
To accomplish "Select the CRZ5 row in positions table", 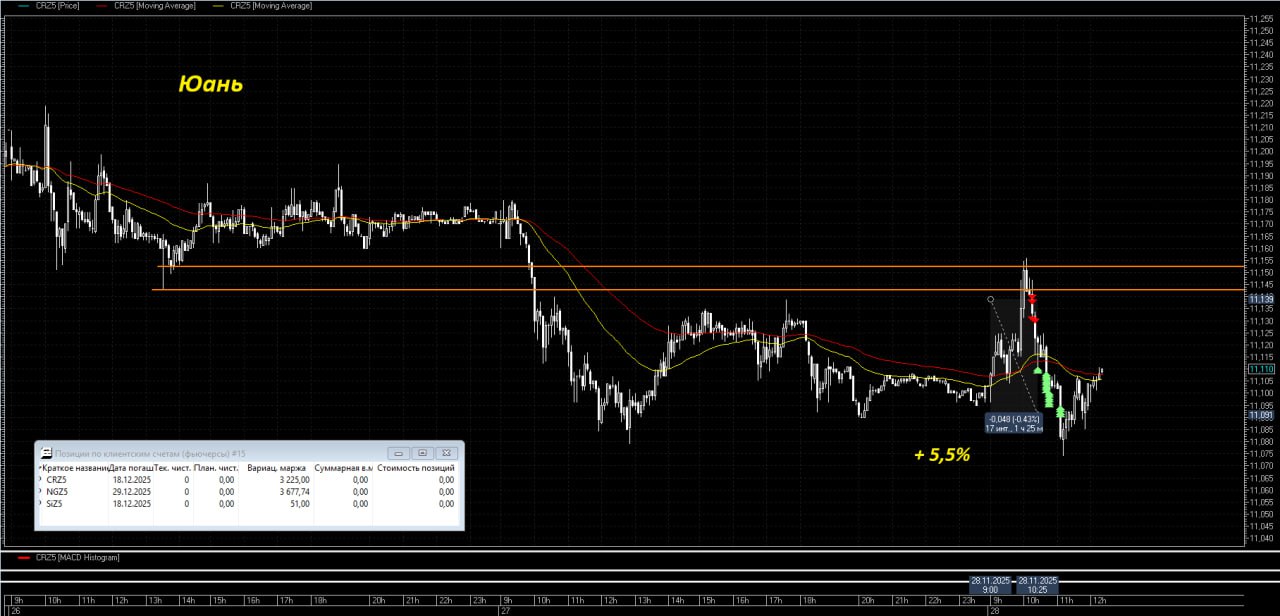I will pyautogui.click(x=55, y=479).
